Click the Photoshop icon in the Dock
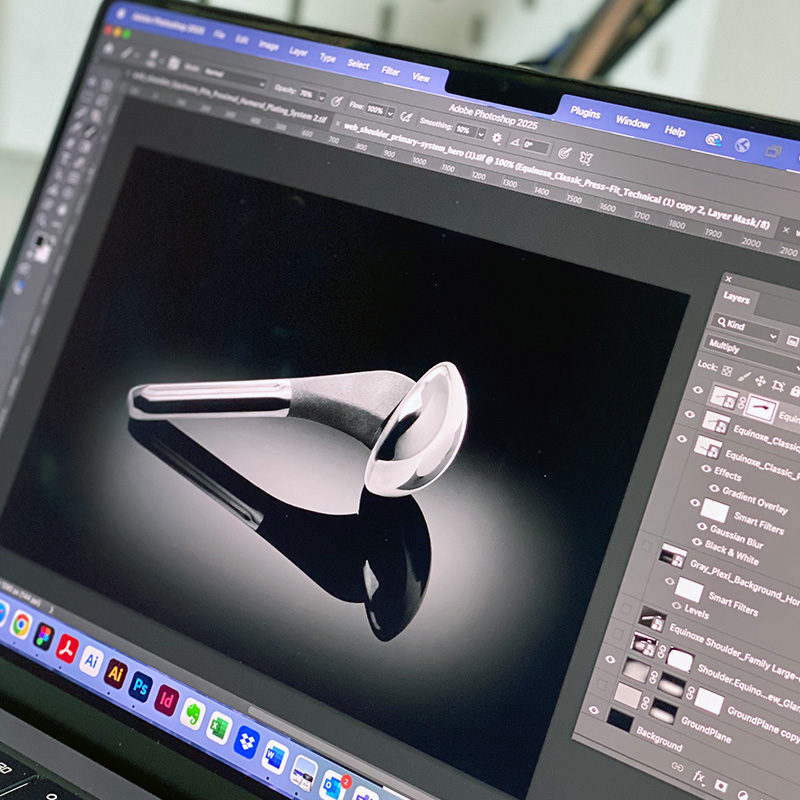Viewport: 800px width, 800px height. [x=141, y=688]
